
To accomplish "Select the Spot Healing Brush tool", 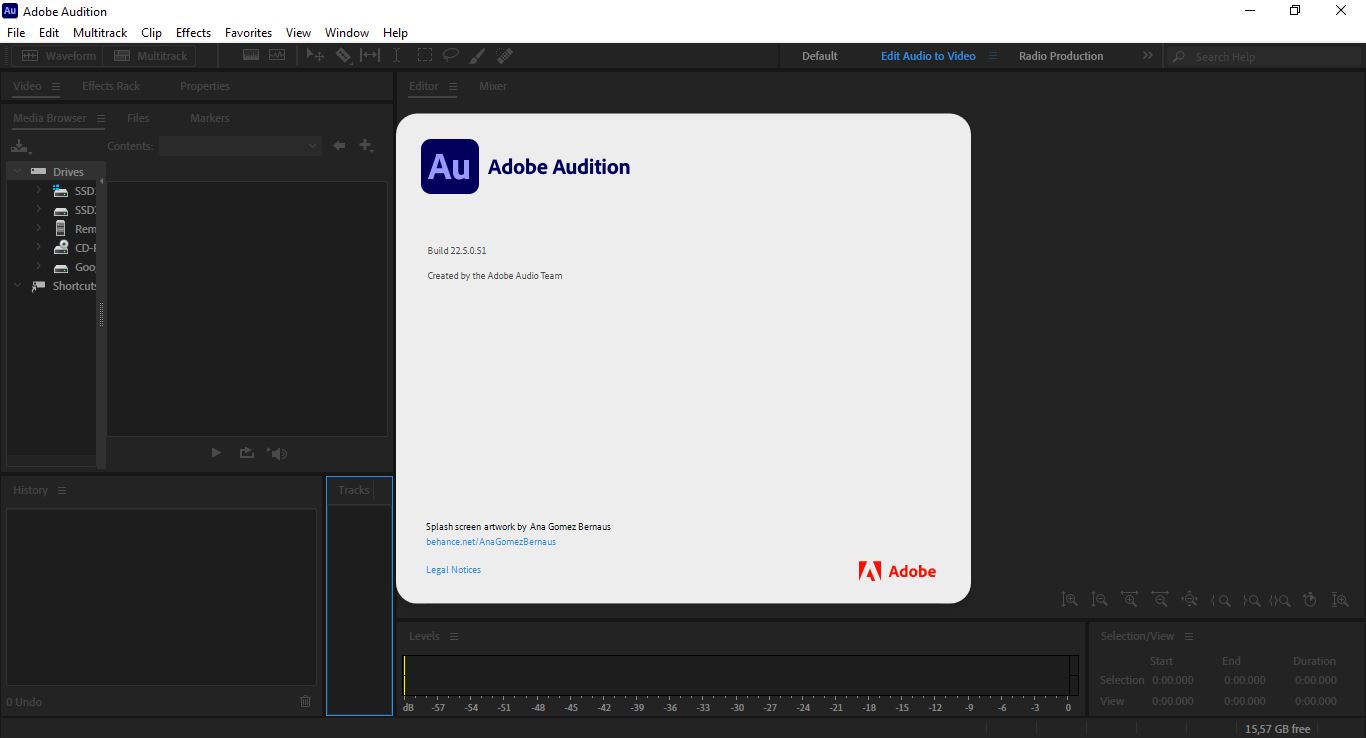I will pos(505,56).
